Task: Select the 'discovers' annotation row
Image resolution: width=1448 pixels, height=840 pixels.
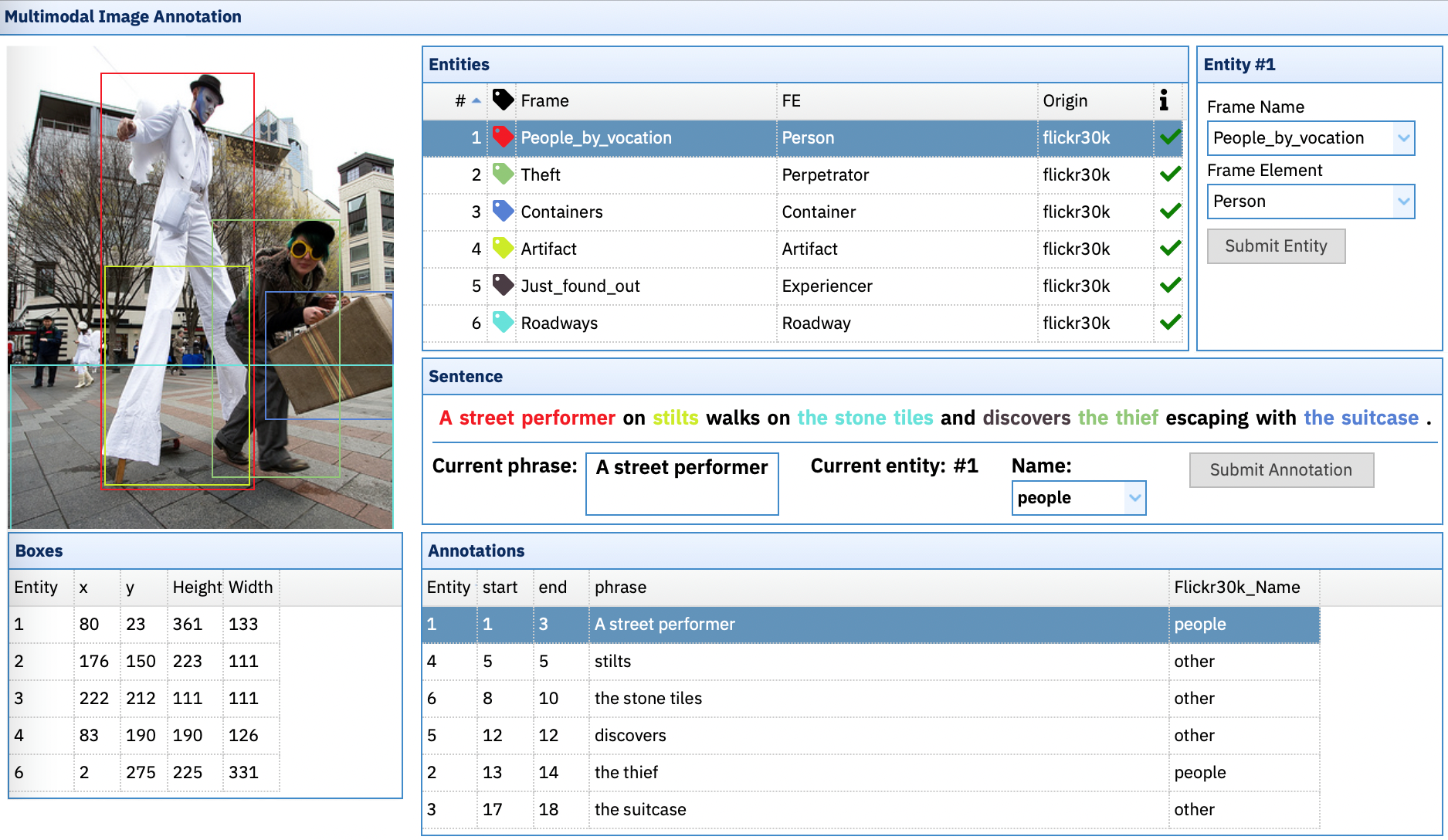Action: click(x=871, y=735)
